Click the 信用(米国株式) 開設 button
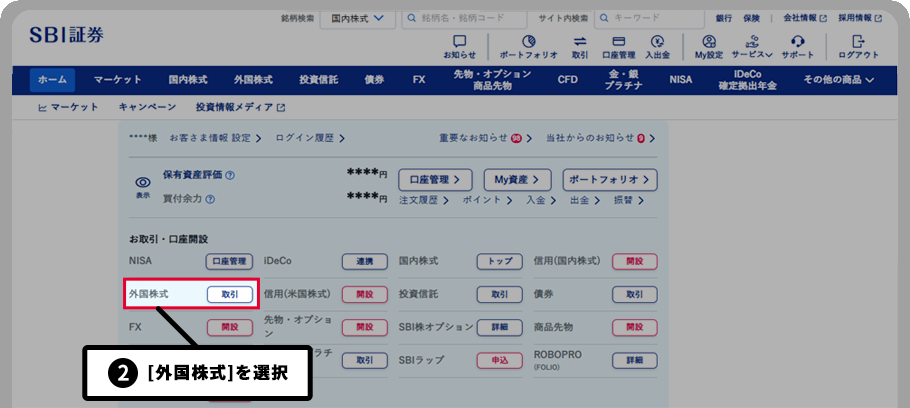 click(x=364, y=294)
